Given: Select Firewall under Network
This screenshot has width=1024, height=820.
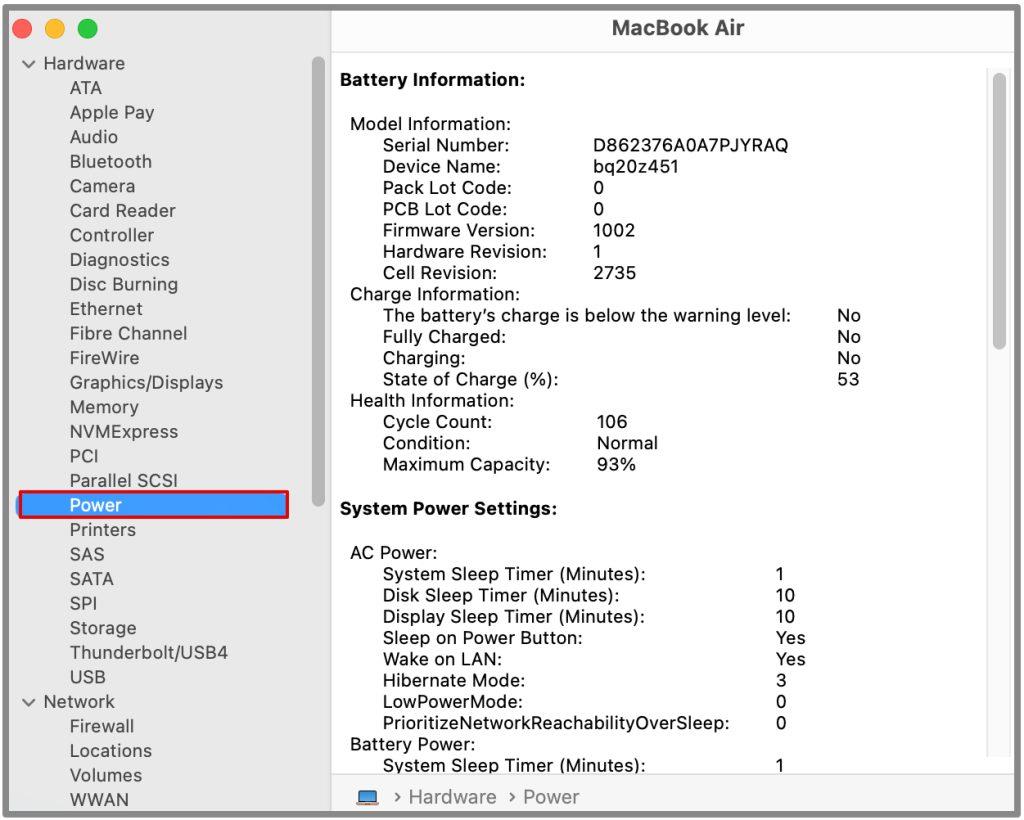Looking at the screenshot, I should point(102,727).
